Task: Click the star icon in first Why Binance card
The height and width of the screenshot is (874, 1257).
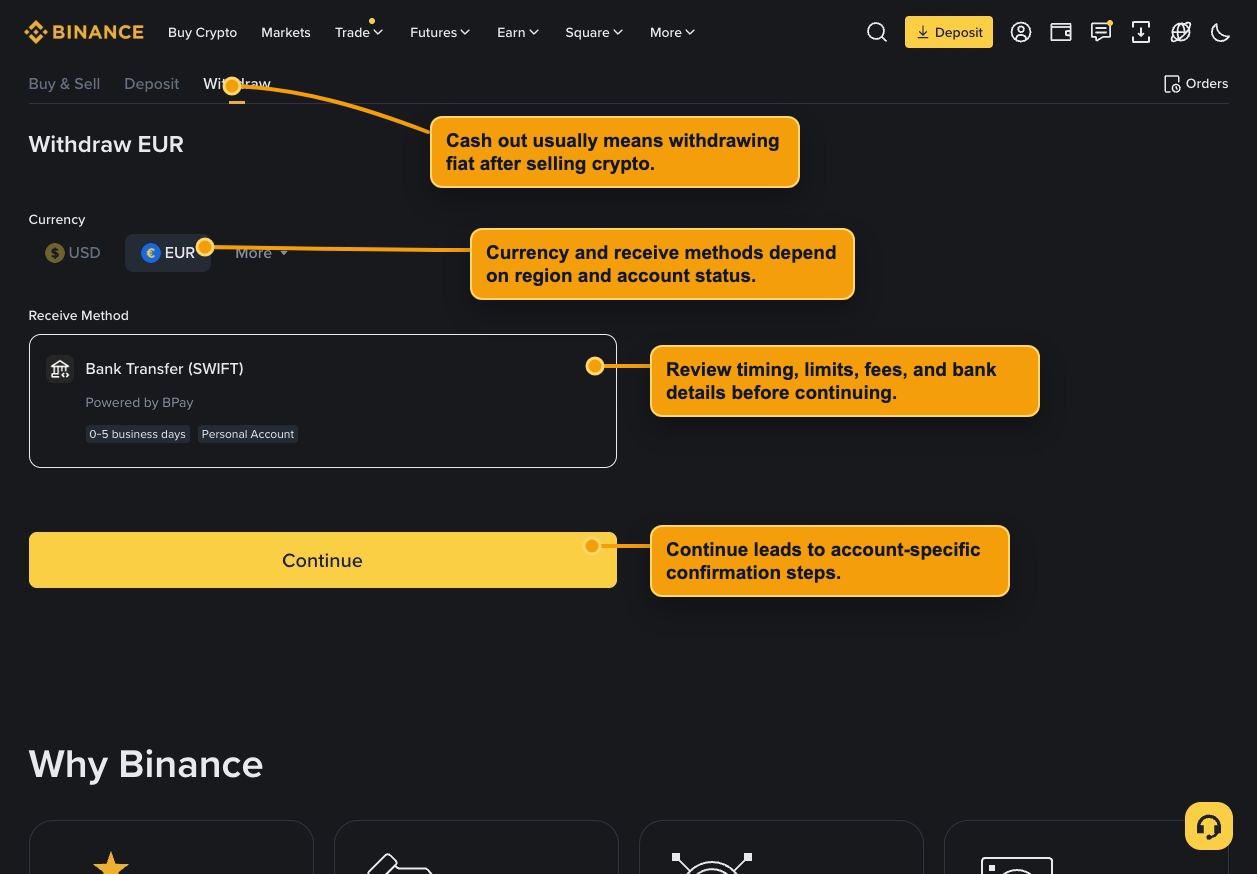Action: (x=111, y=862)
